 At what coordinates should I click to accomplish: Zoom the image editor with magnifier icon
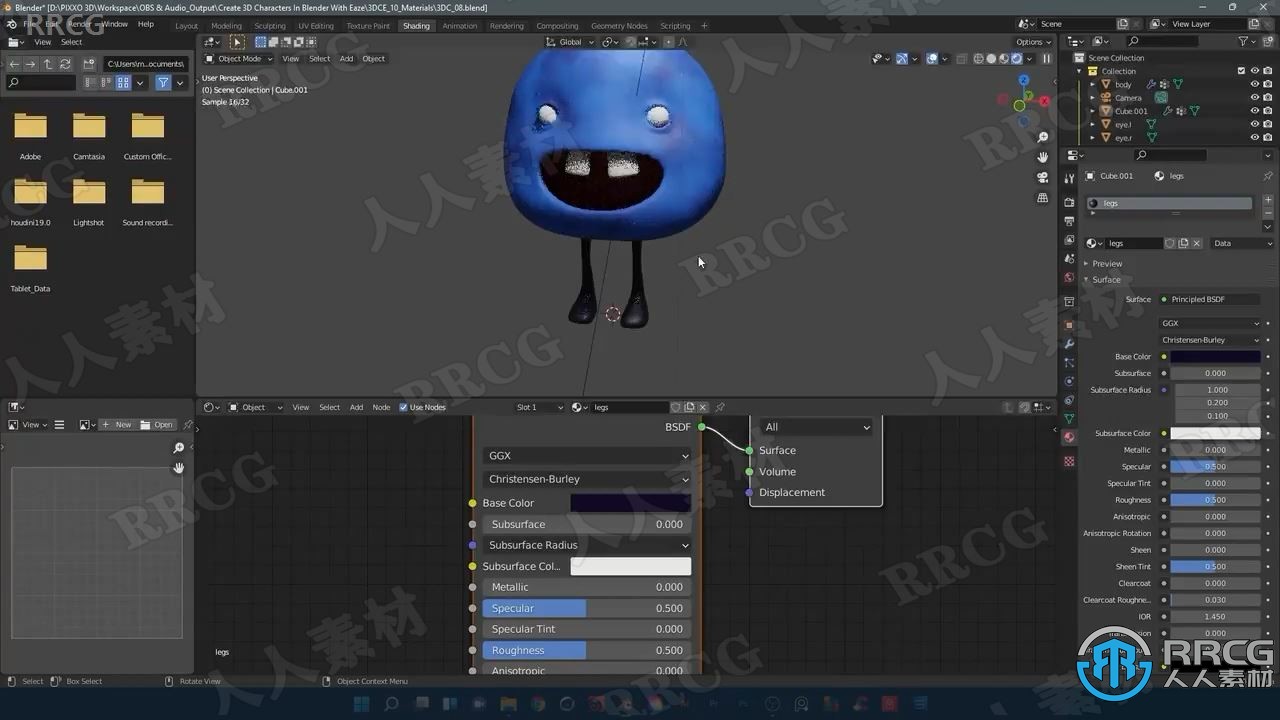click(179, 448)
